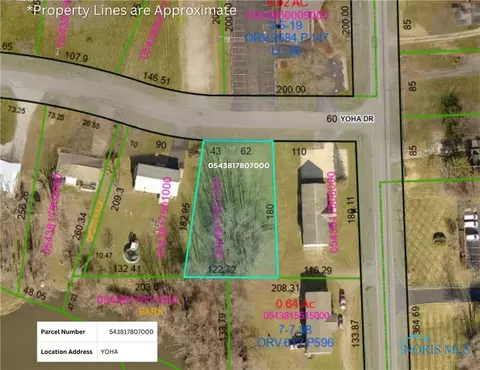Click the '208.31' dimension label
Screen dimensions: 480x370
pos(285,288)
